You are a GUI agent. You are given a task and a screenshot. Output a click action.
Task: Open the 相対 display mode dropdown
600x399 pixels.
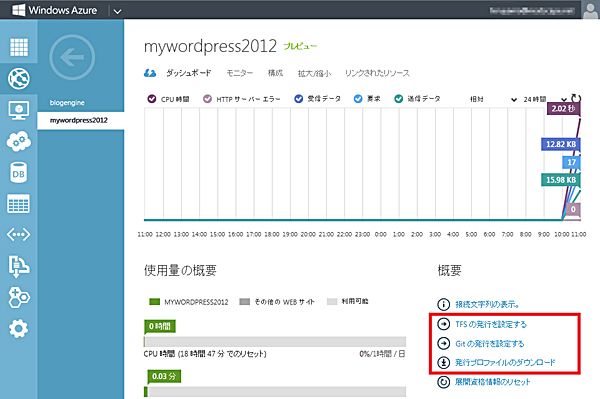(493, 99)
